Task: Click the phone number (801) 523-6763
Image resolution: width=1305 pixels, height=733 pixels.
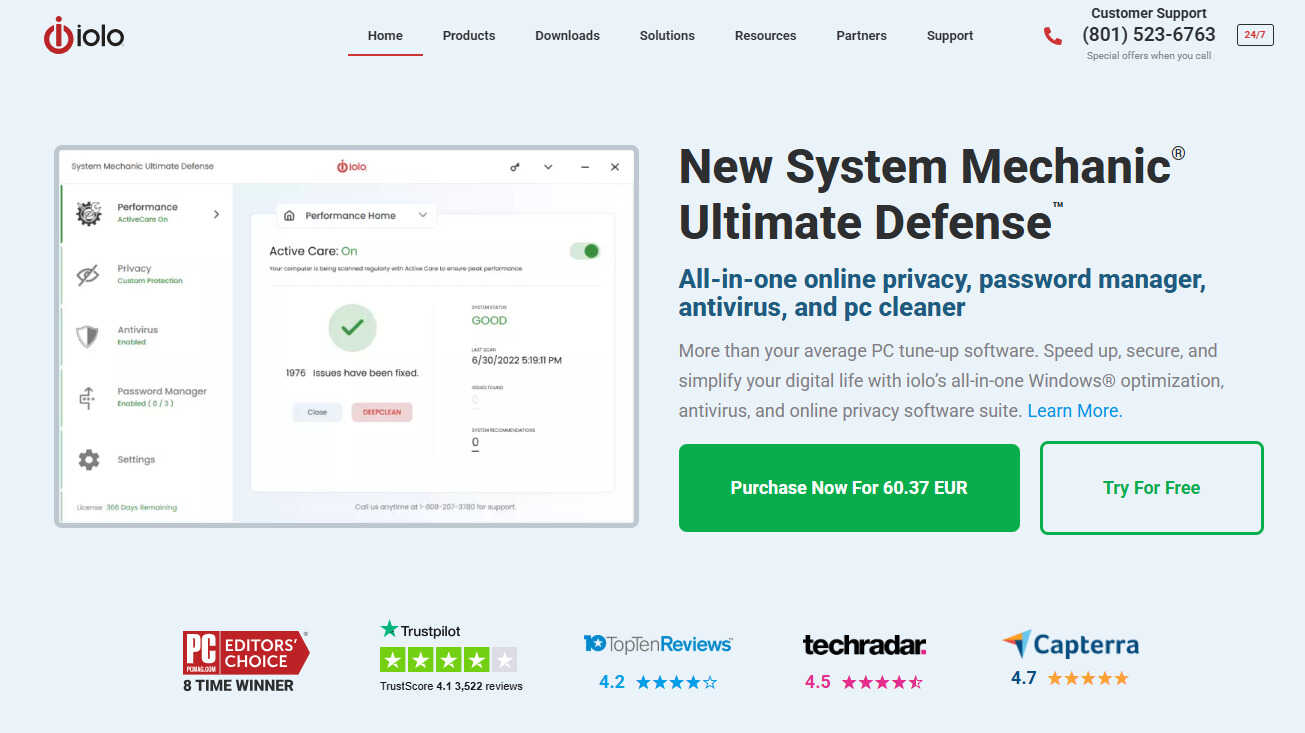Action: [x=1149, y=34]
